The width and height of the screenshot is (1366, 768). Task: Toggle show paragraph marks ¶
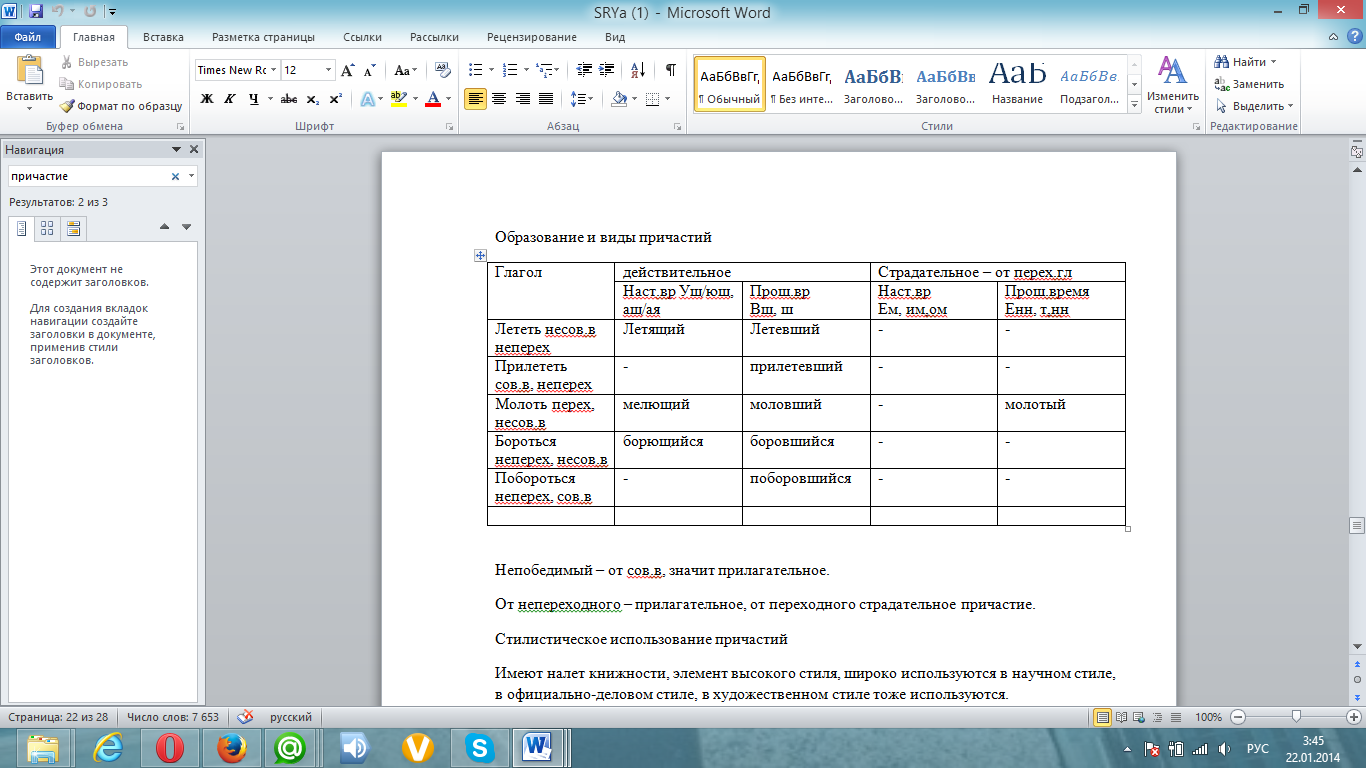coord(670,70)
